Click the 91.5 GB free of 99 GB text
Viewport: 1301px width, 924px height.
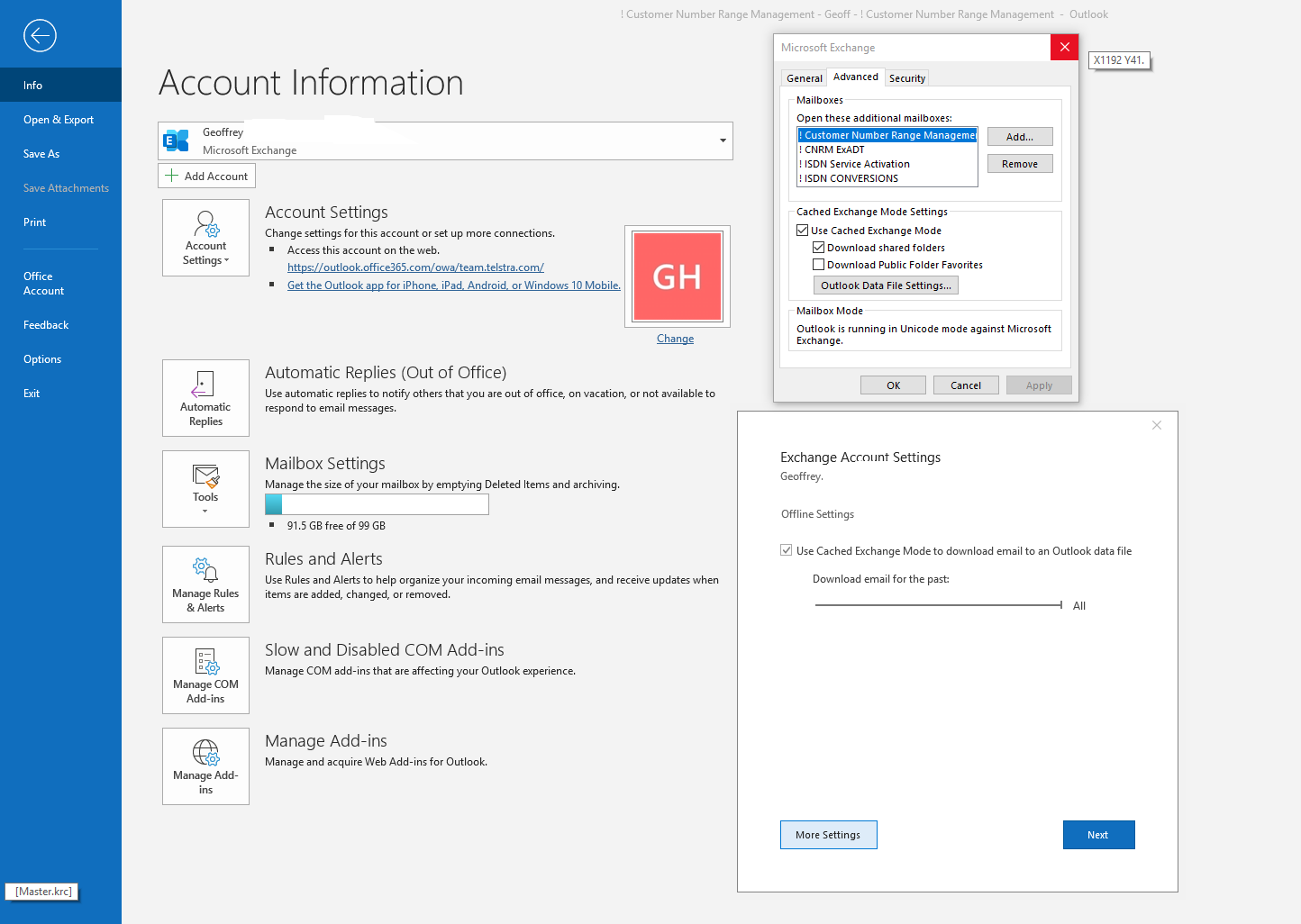[336, 526]
